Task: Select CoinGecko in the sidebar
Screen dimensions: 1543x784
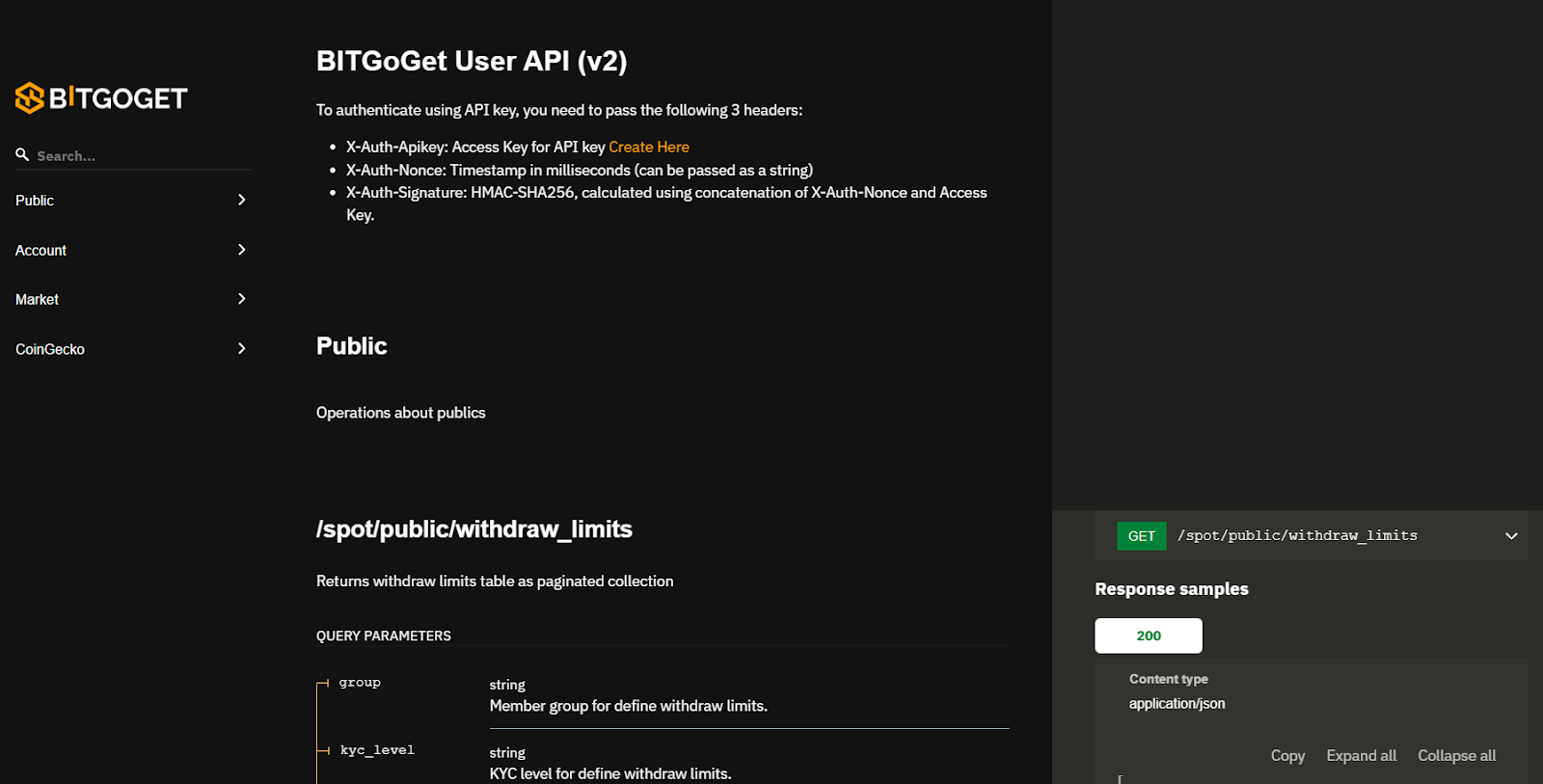Action: 50,349
